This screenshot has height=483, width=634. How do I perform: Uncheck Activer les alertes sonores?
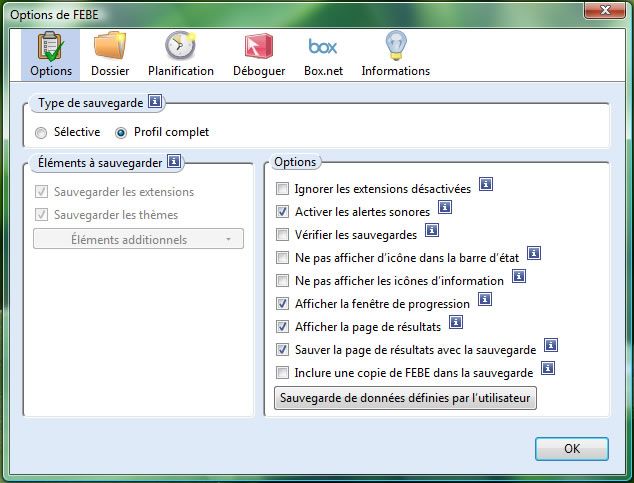282,211
